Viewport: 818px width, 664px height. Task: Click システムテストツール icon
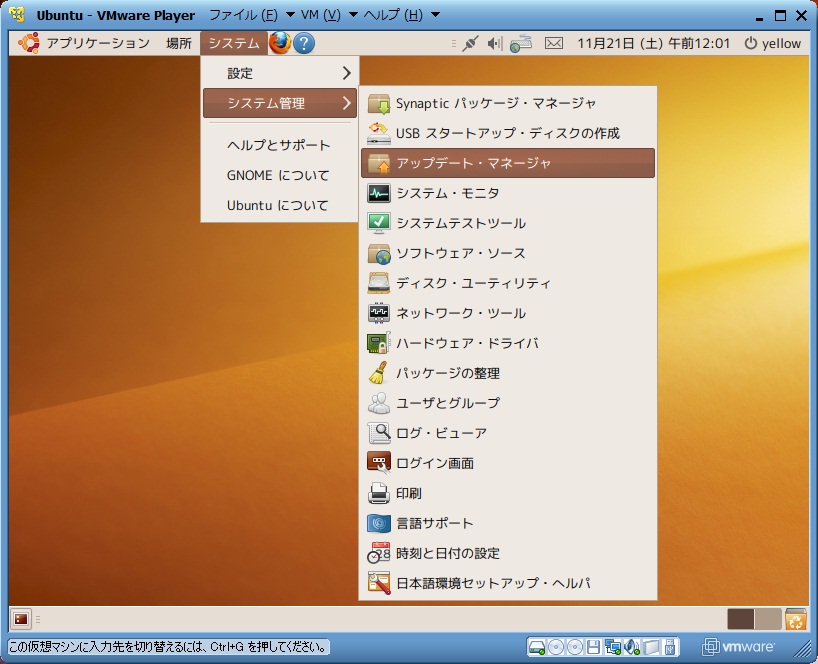pos(379,223)
